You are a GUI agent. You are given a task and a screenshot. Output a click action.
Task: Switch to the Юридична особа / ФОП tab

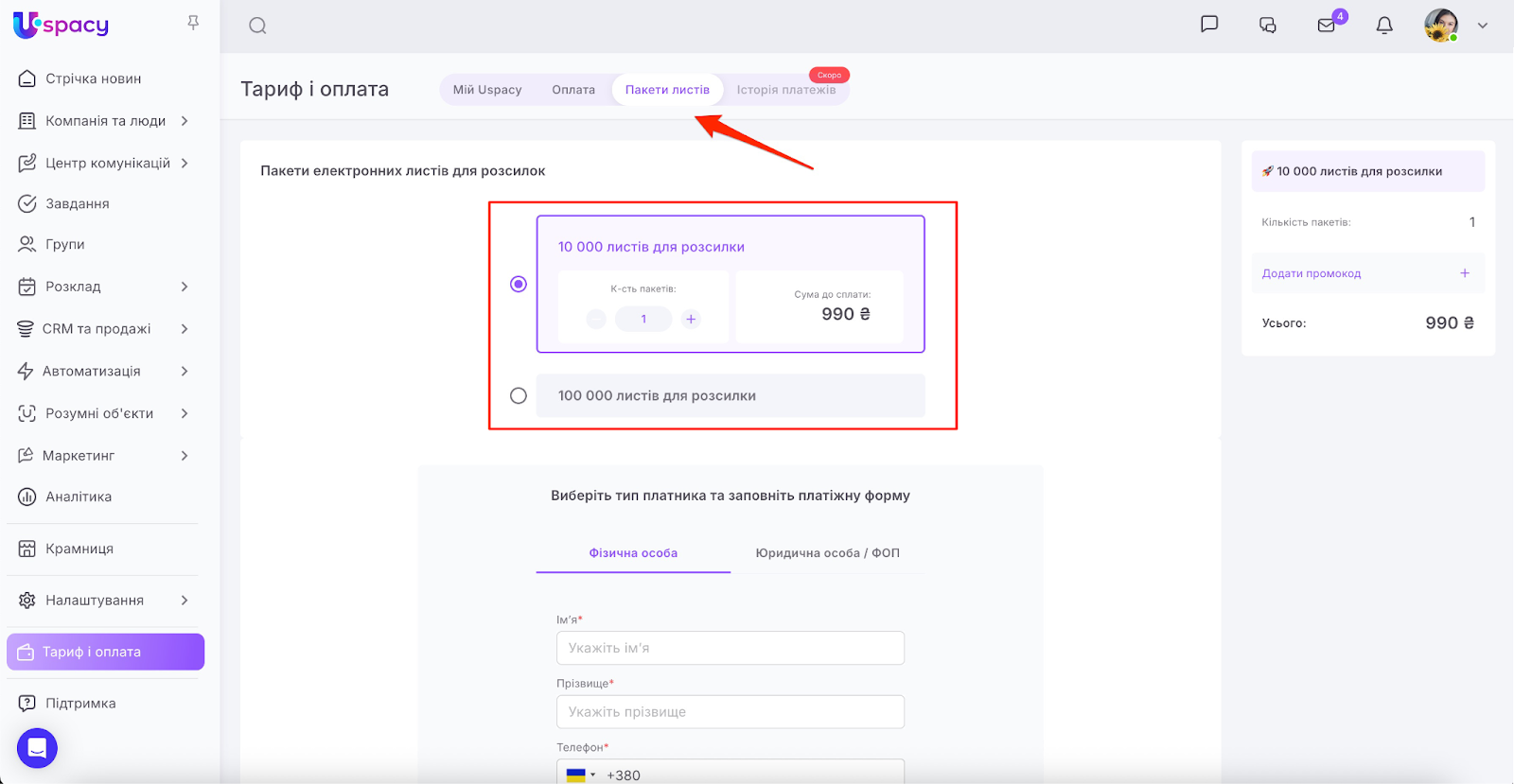click(827, 553)
